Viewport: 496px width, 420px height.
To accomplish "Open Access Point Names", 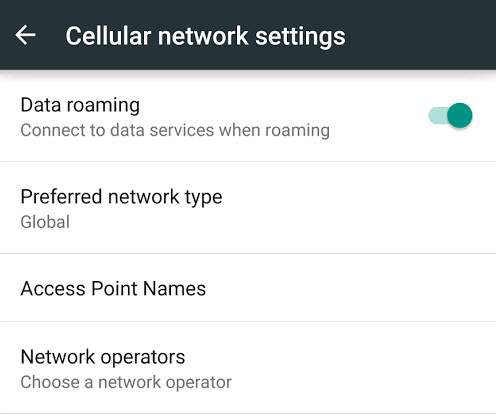I will coord(248,288).
